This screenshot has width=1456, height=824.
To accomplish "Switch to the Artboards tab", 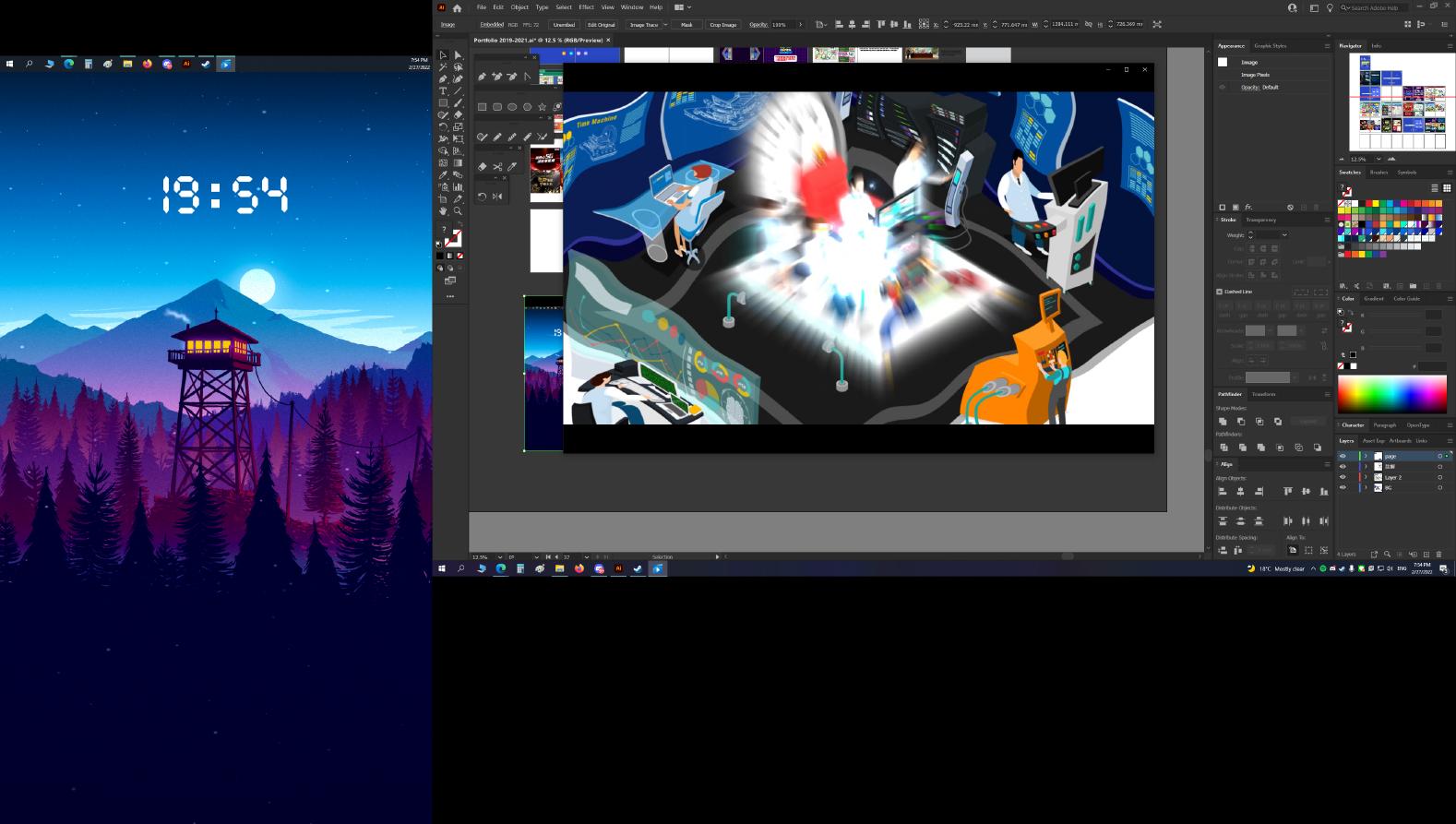I will point(1400,441).
